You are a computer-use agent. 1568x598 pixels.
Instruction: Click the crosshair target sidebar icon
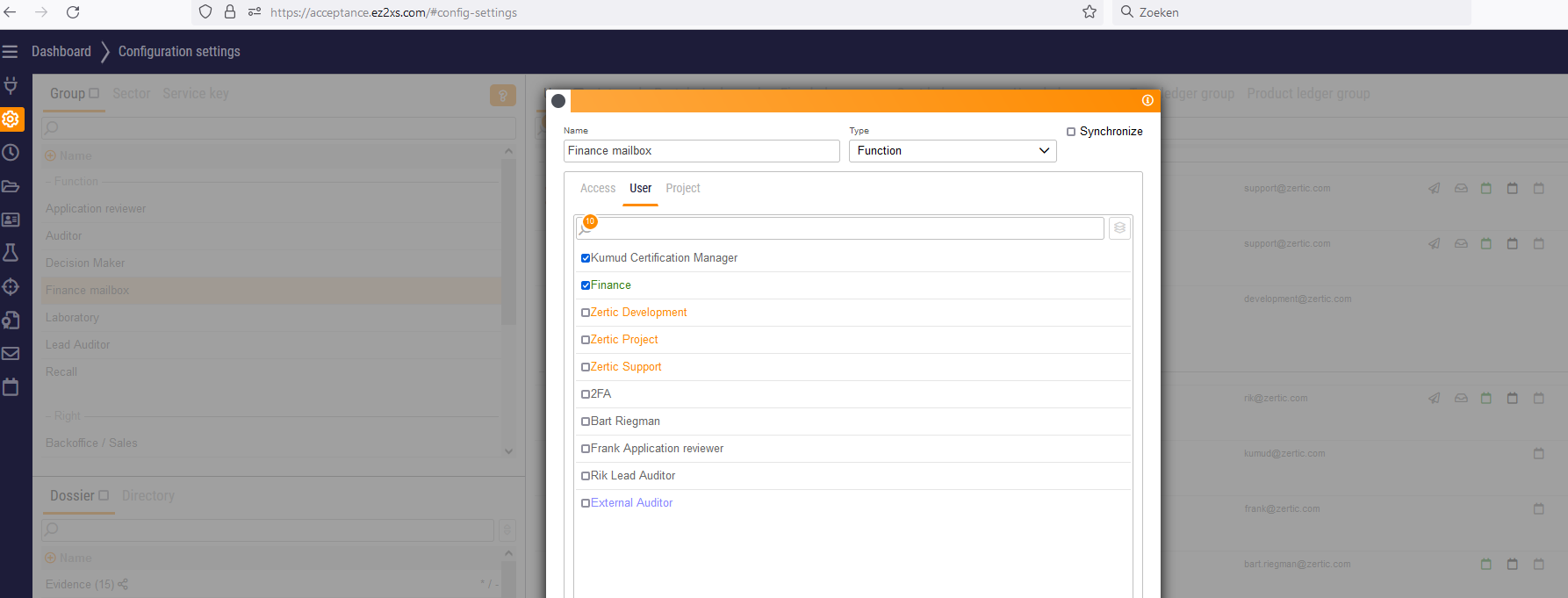[x=11, y=286]
